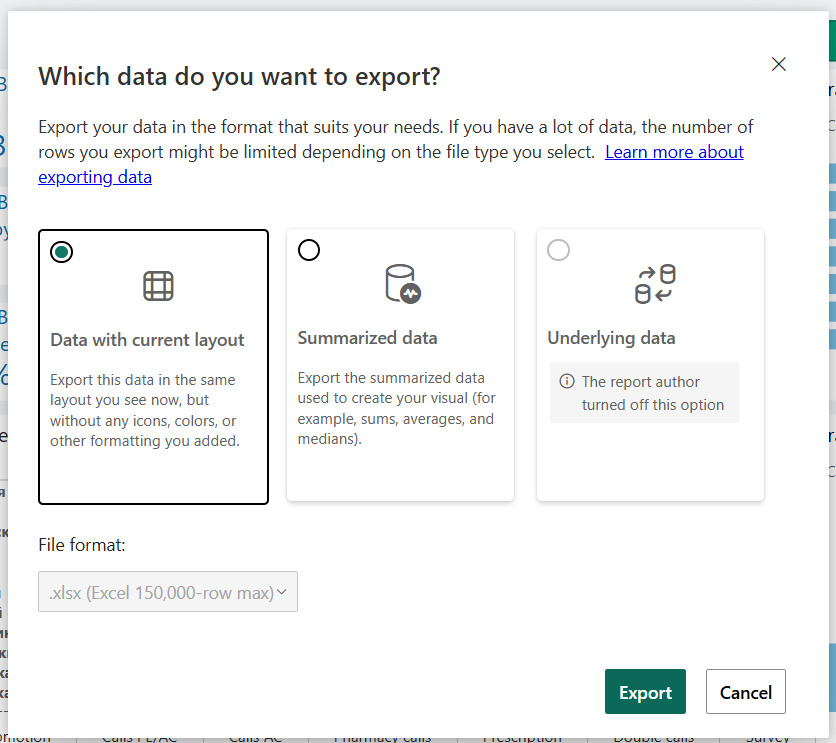Click the table grid icon above Data with current layout

click(x=157, y=285)
